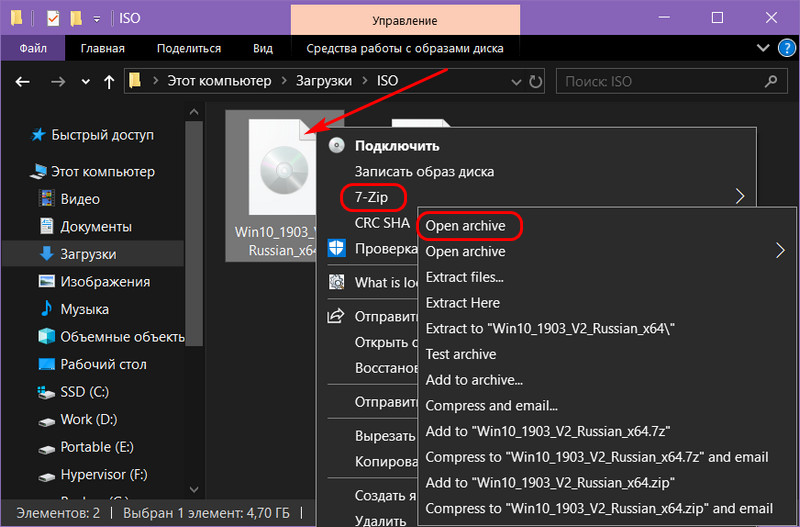Click Этот компьютер in the address breadcrumb
Image resolution: width=800 pixels, height=527 pixels.
pos(219,81)
